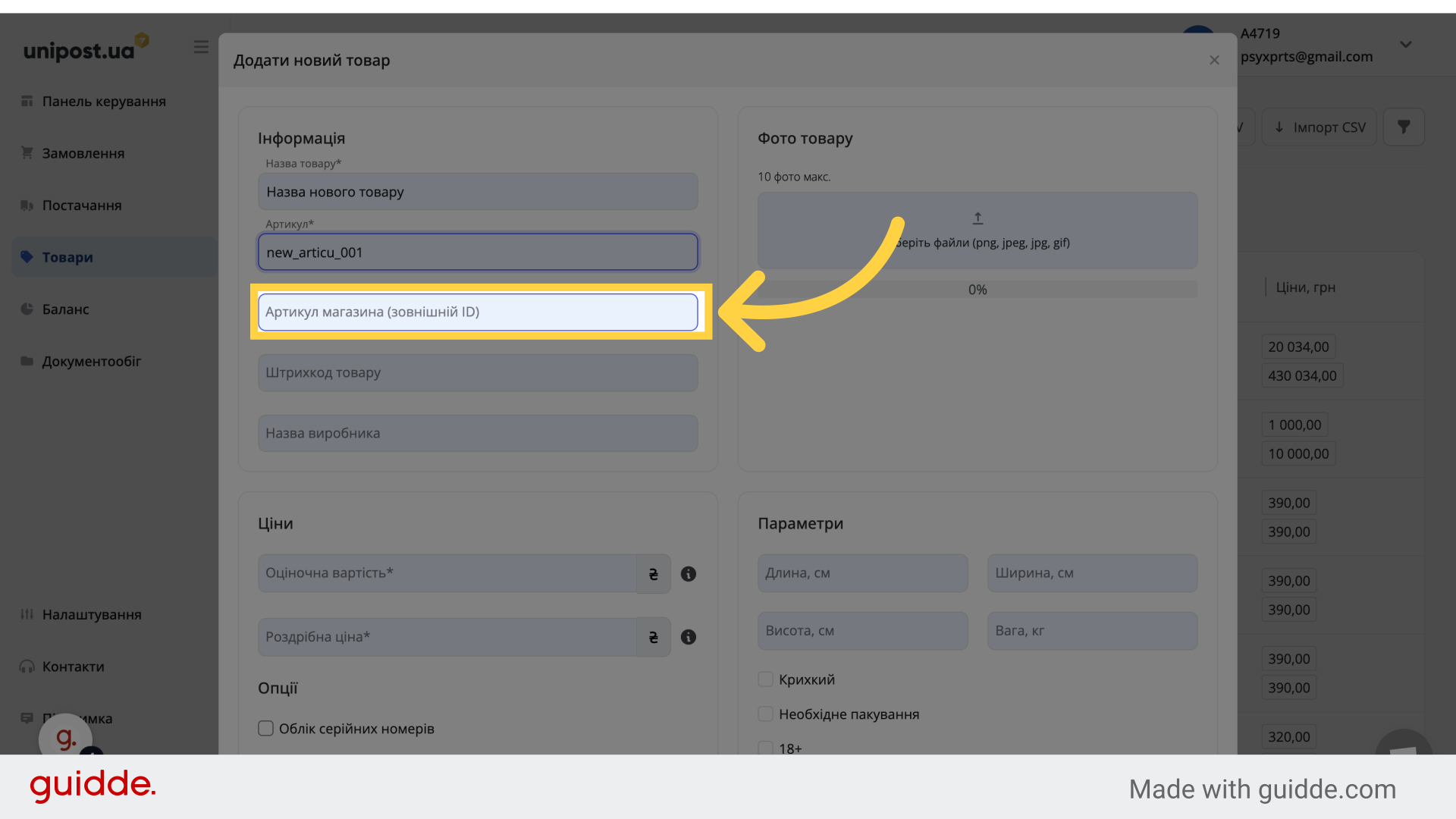
Task: Open Налаштування settings page
Action: [92, 614]
